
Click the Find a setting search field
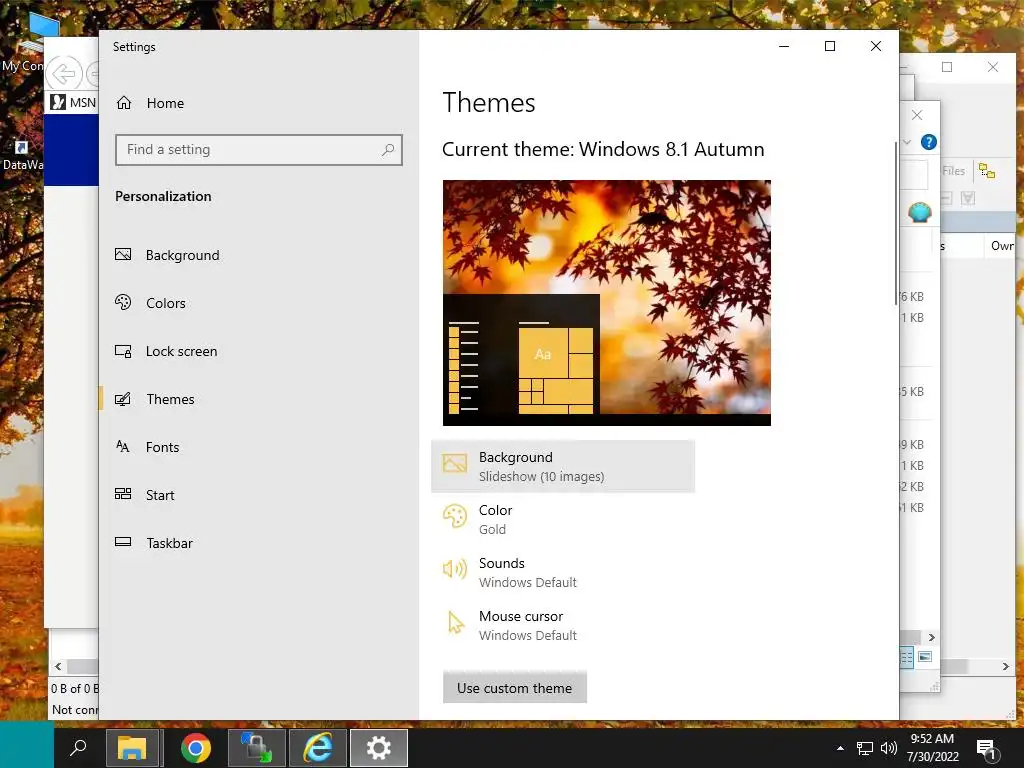[x=259, y=150]
